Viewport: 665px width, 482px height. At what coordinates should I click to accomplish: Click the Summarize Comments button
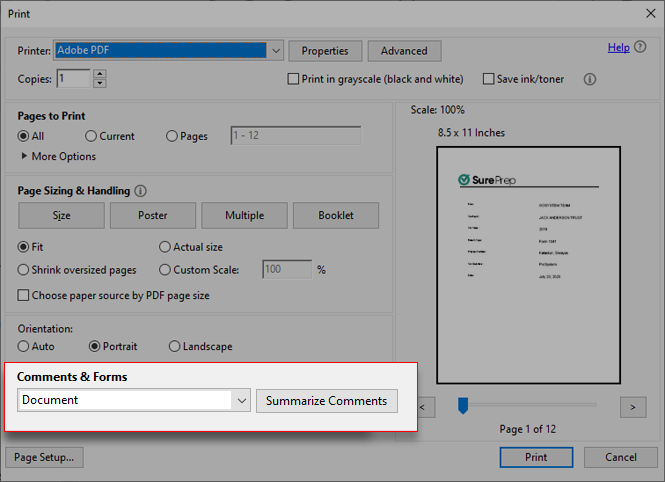(327, 401)
